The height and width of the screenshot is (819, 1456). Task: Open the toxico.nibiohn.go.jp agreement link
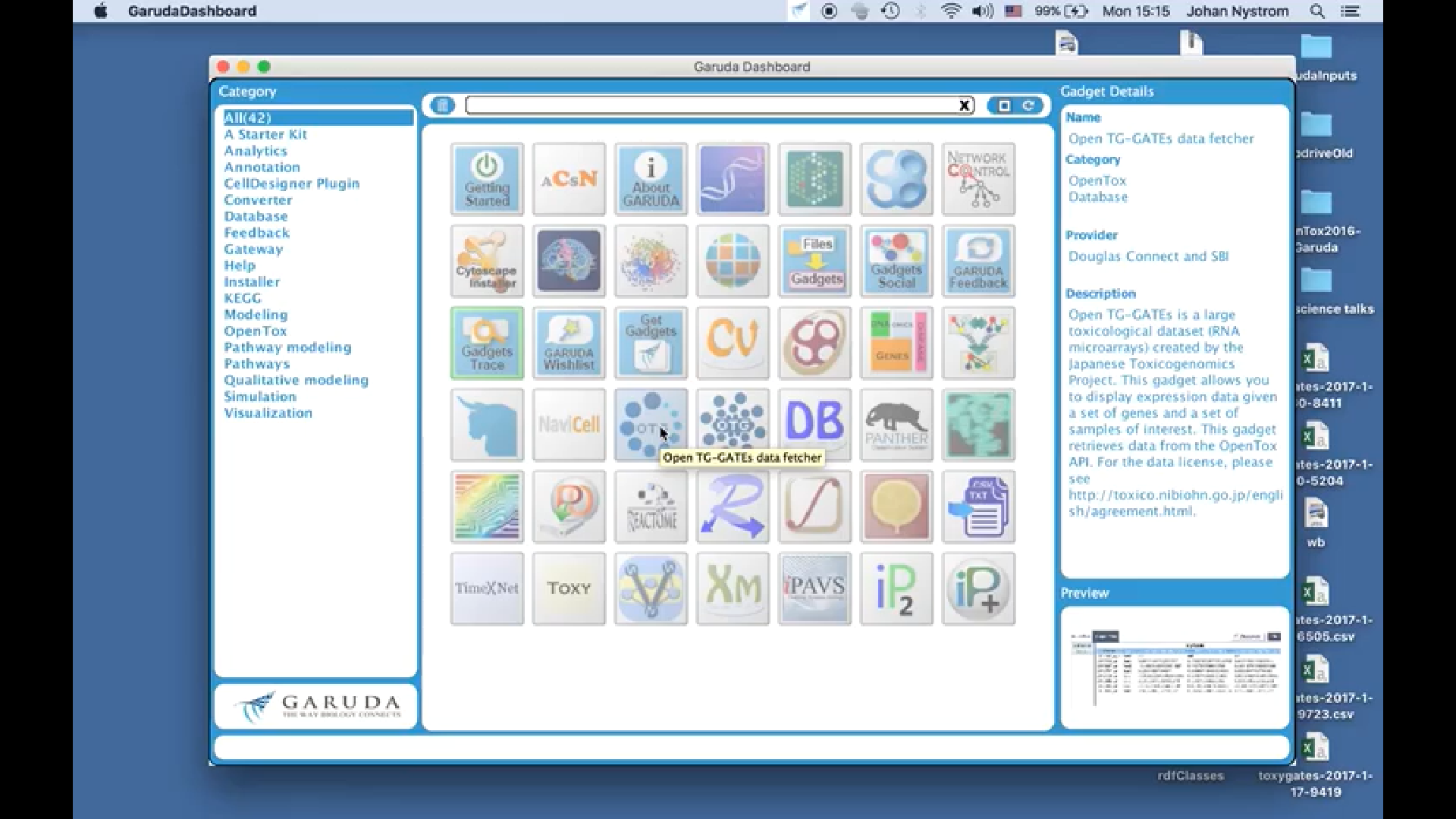tap(1175, 503)
